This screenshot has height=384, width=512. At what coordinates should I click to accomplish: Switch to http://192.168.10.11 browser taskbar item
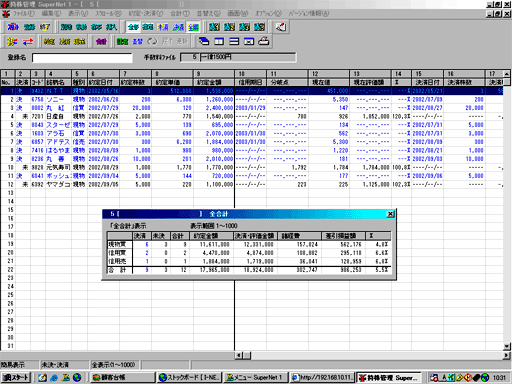coord(322,378)
